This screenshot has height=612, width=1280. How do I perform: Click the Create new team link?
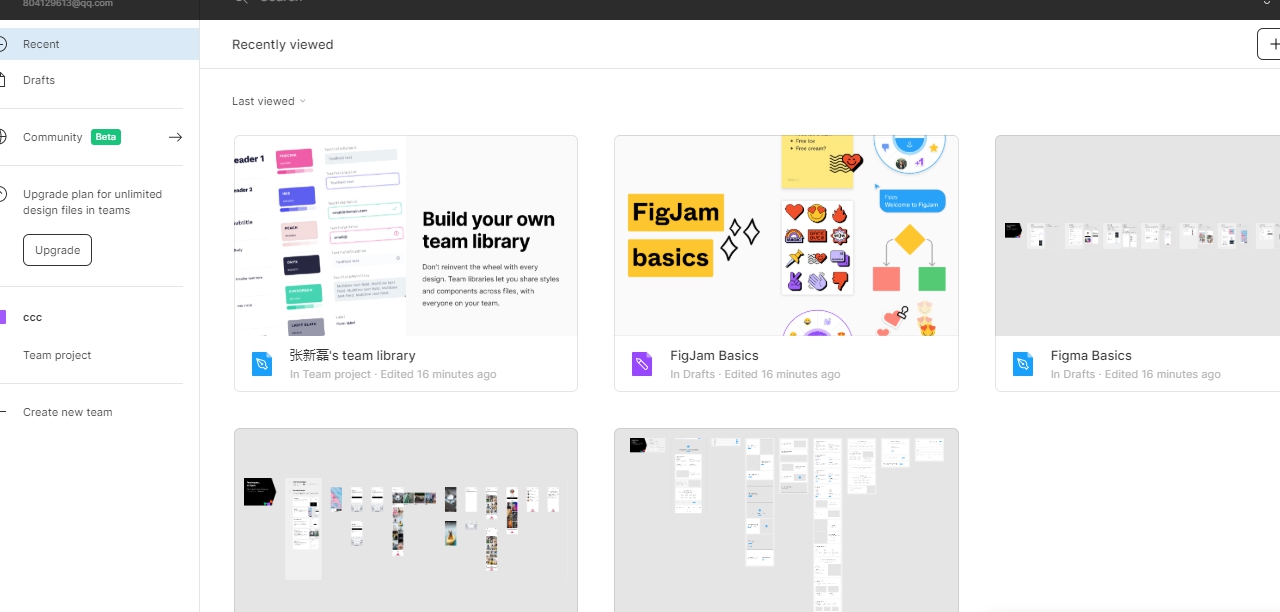coord(67,412)
